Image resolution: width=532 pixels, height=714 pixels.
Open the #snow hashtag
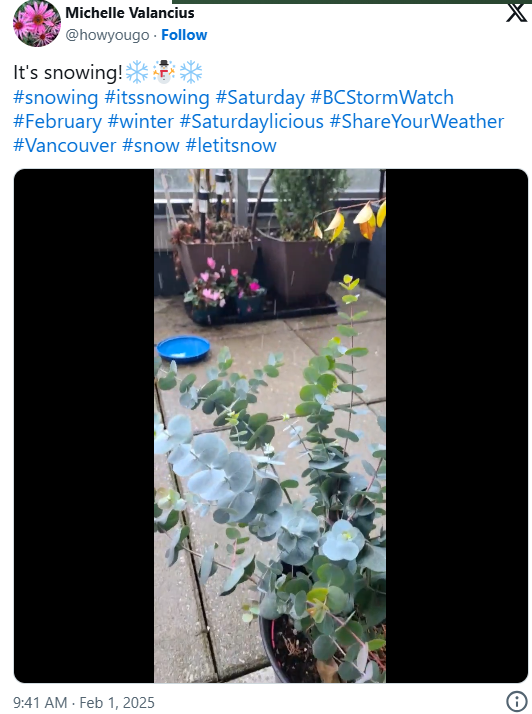(x=151, y=146)
